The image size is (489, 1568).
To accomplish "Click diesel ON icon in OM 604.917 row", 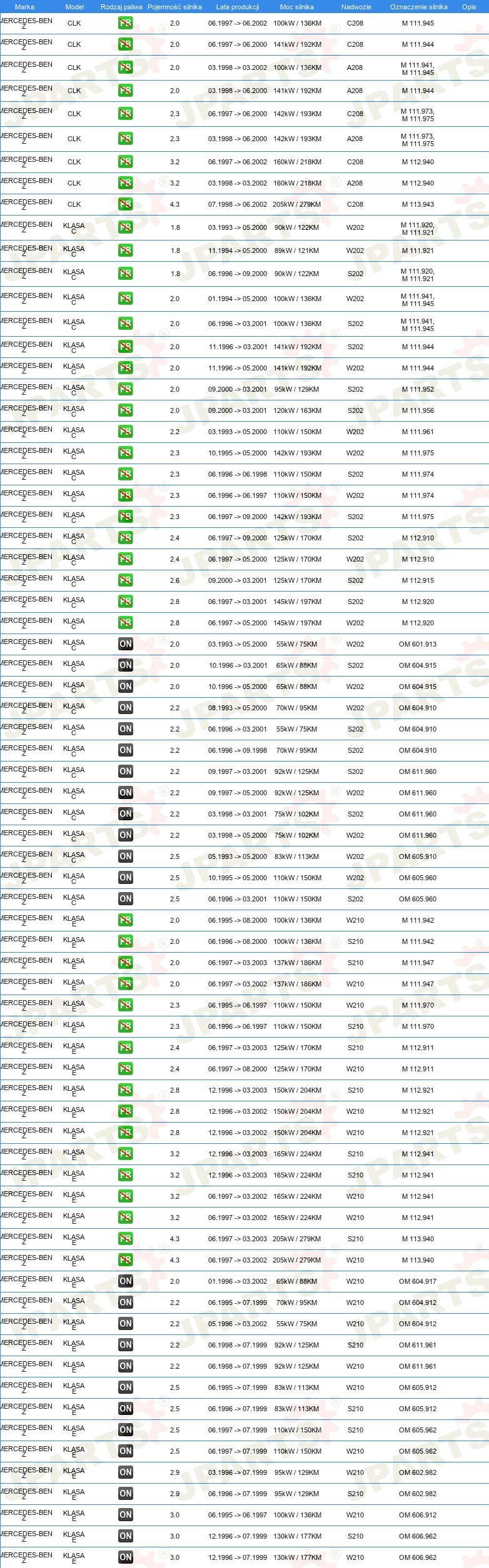I will point(126,1281).
